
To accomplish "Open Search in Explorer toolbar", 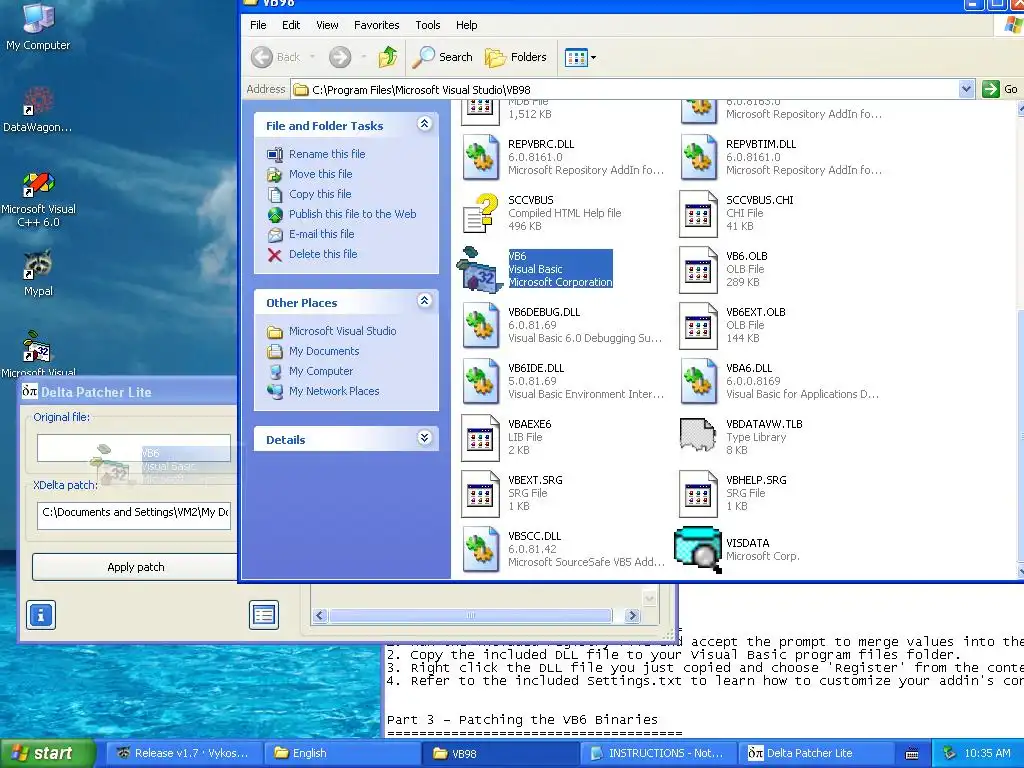I will [x=442, y=57].
